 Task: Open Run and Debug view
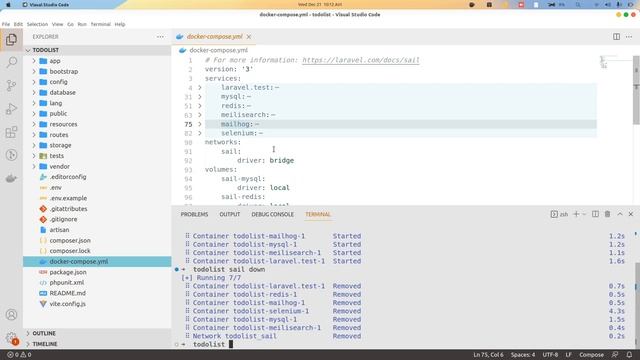pyautogui.click(x=11, y=109)
